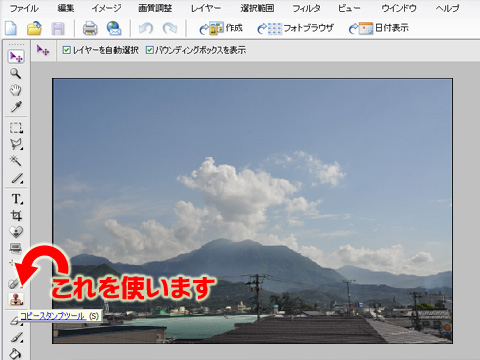Click the Move tool icon in options bar
The height and width of the screenshot is (360, 480).
[43, 51]
